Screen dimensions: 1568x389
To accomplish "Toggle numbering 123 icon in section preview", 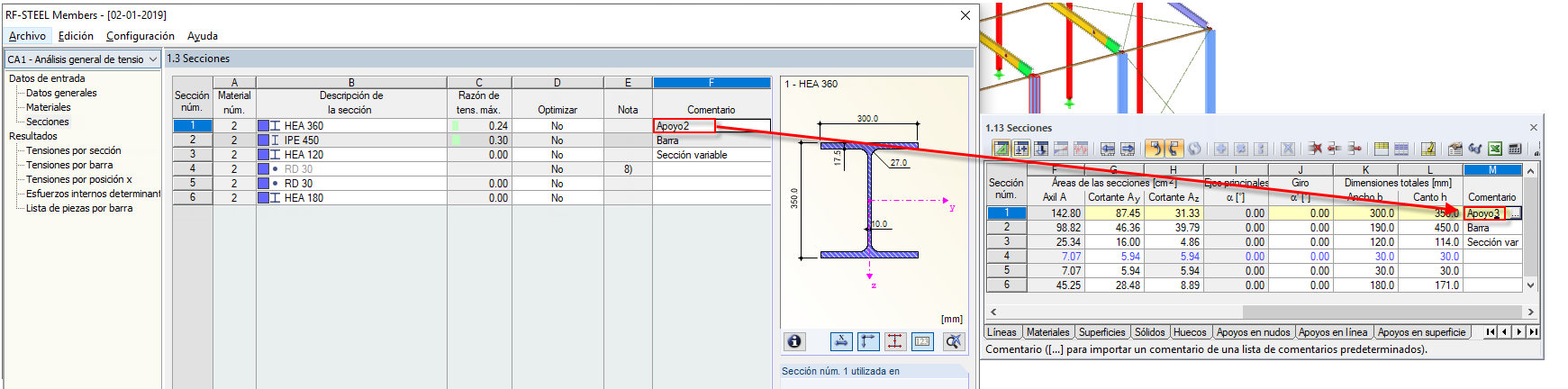I will [923, 341].
